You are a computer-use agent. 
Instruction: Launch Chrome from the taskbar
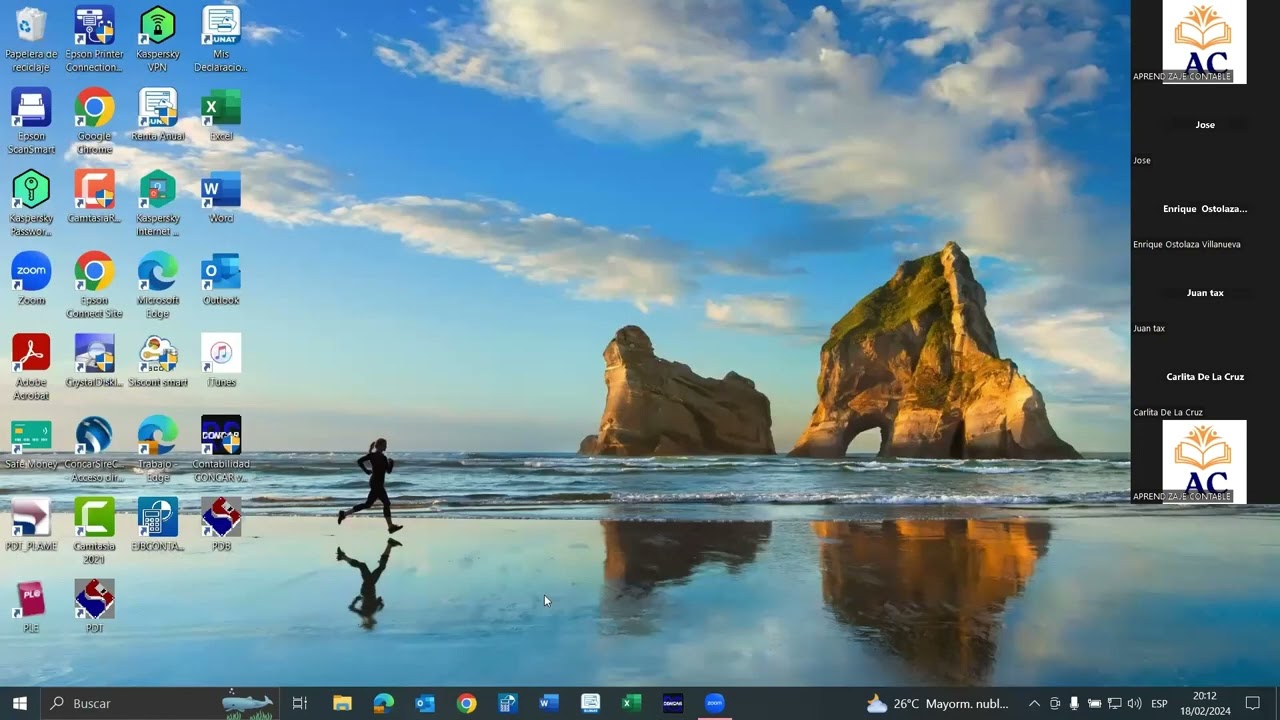coord(466,703)
